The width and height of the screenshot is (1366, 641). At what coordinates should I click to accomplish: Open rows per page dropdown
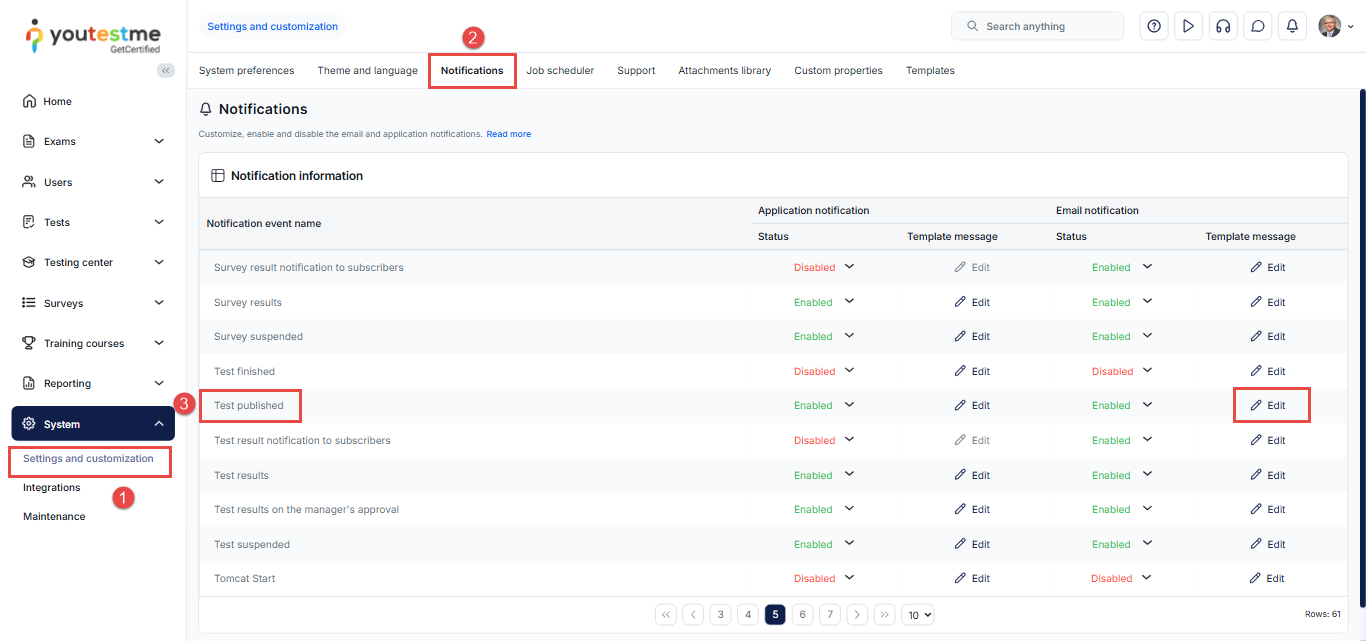(918, 615)
